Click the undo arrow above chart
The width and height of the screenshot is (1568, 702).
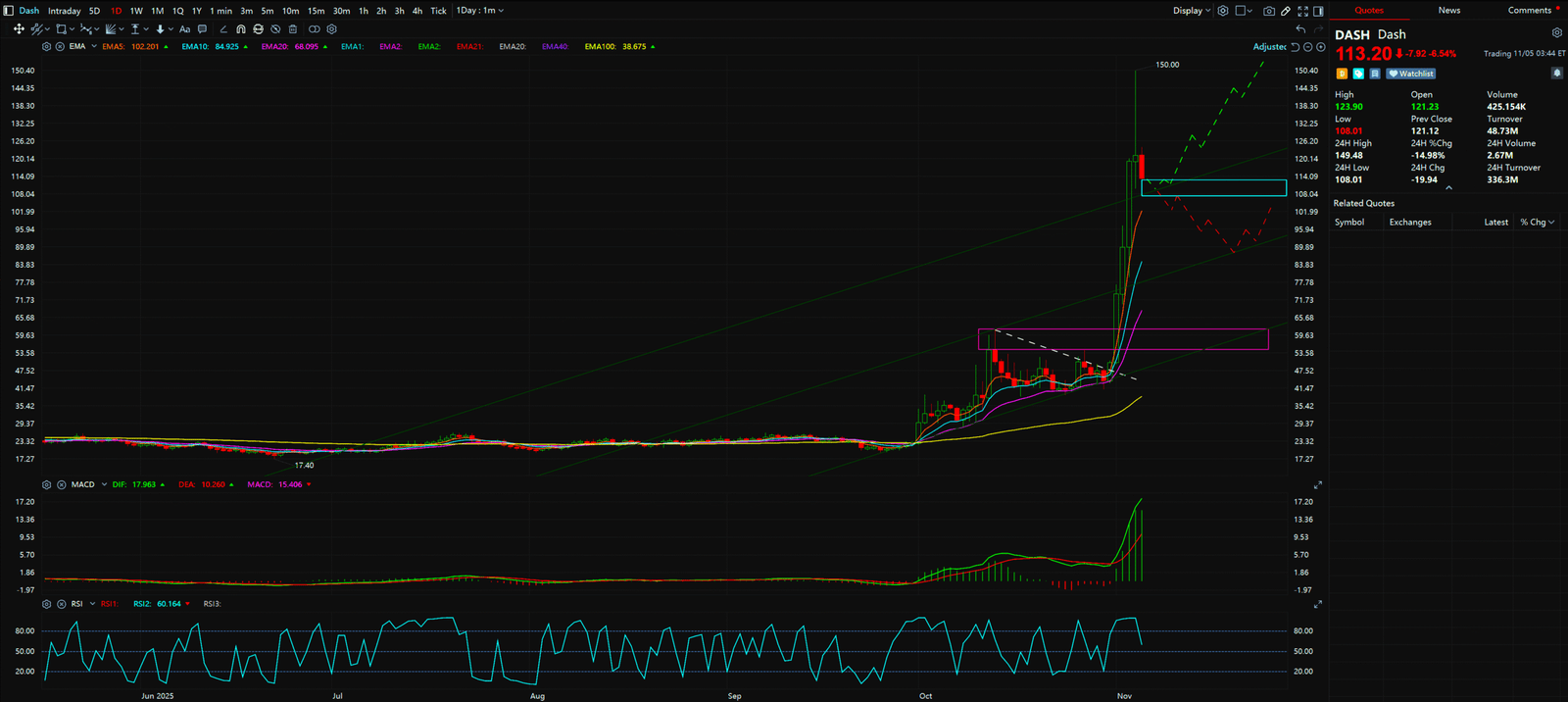click(1300, 29)
